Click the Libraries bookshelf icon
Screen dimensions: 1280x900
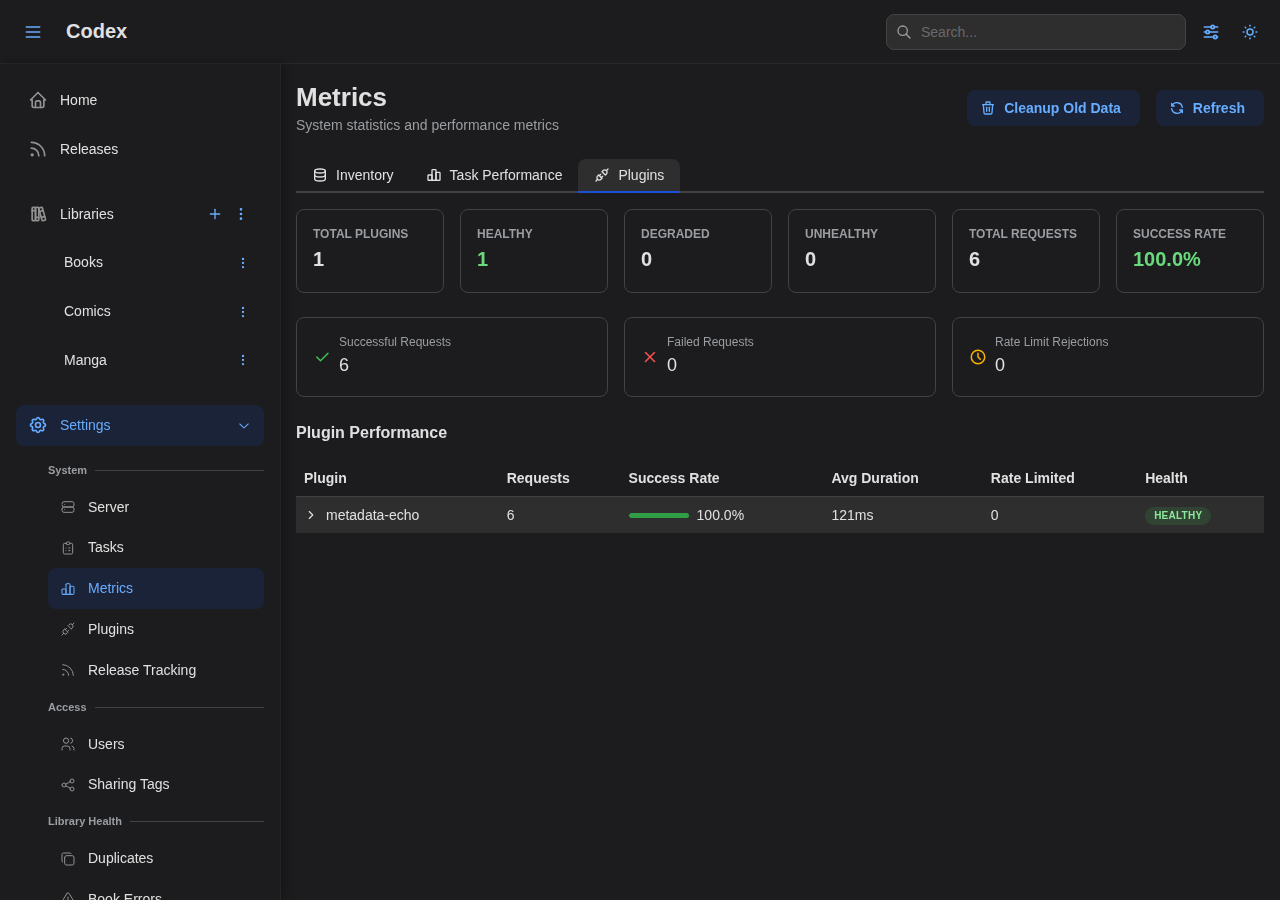pyautogui.click(x=38, y=214)
